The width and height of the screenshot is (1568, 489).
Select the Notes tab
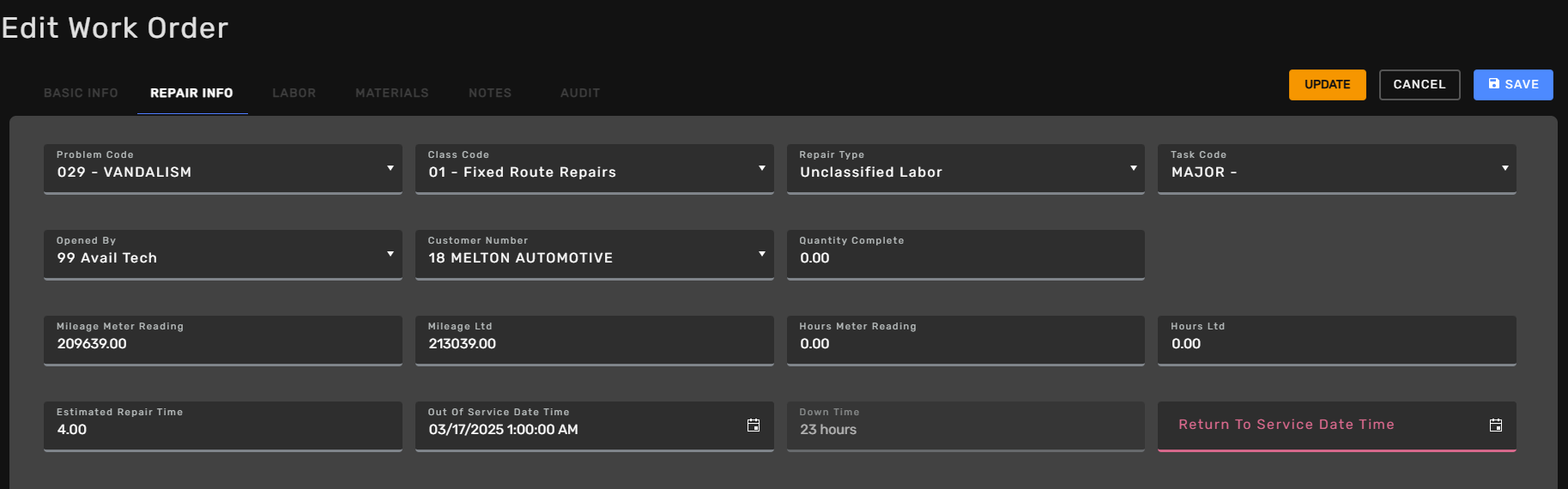coord(490,93)
